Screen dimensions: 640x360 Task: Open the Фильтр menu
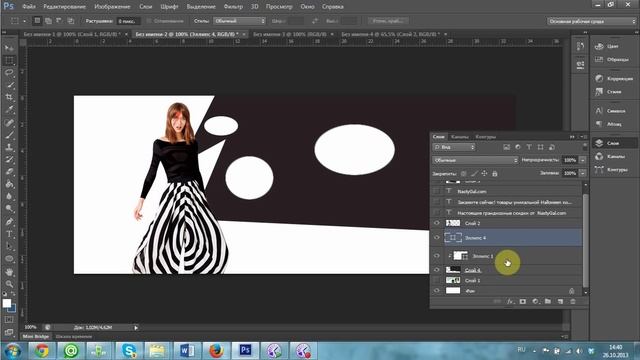tap(233, 7)
